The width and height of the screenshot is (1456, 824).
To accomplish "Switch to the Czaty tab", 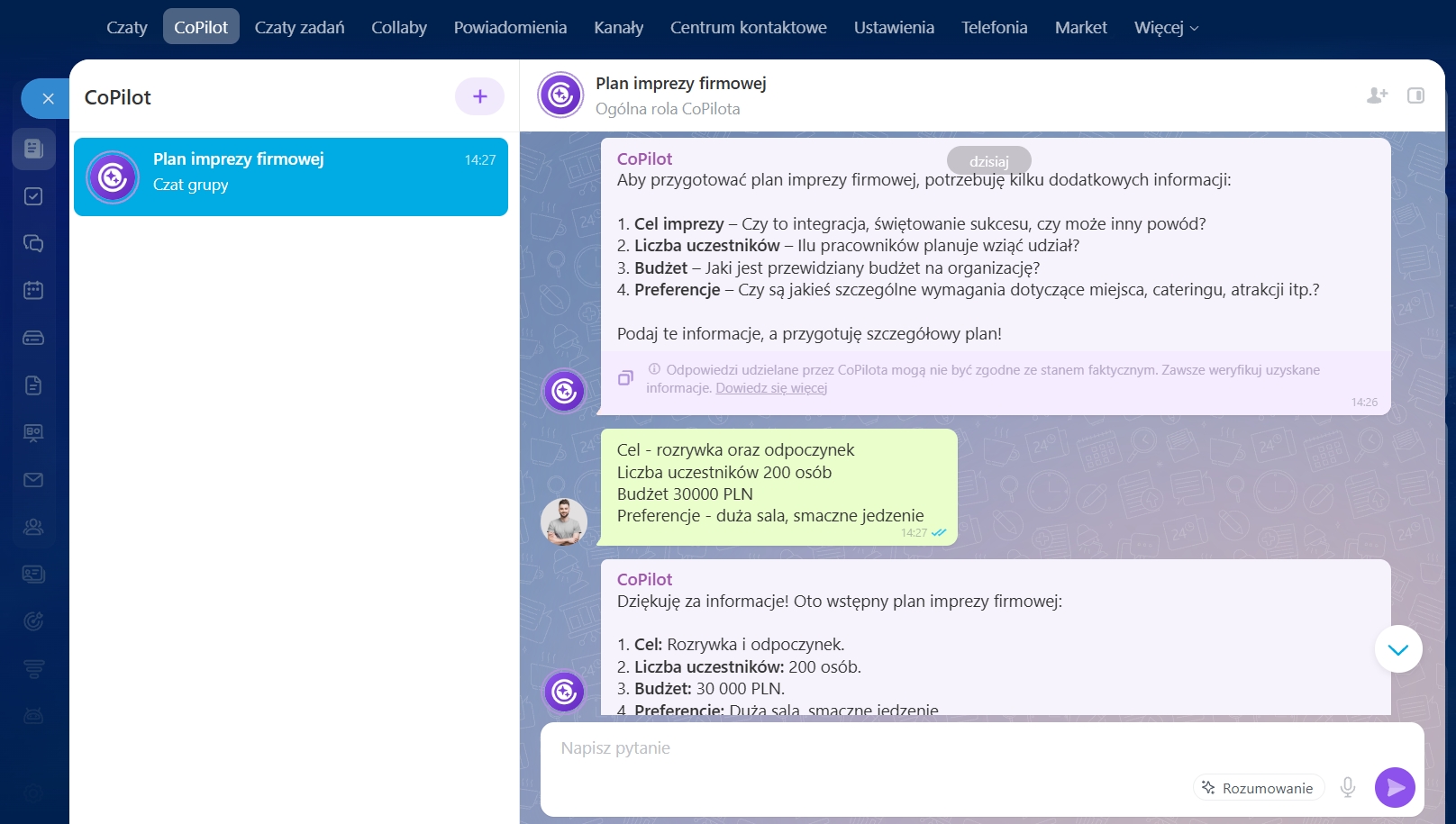I will tap(127, 27).
